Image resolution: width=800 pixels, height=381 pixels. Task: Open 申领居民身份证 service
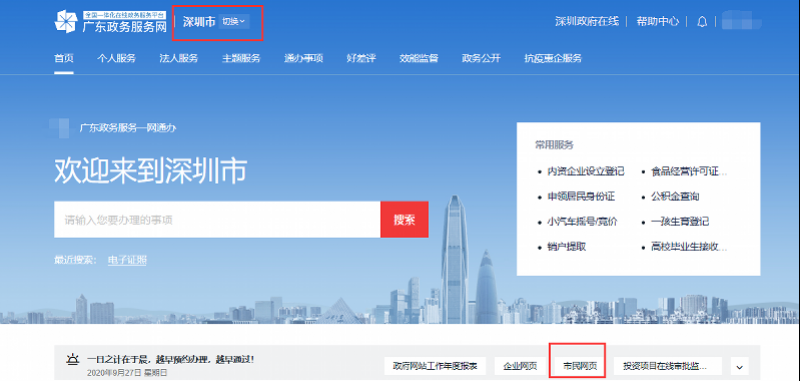[x=581, y=197]
